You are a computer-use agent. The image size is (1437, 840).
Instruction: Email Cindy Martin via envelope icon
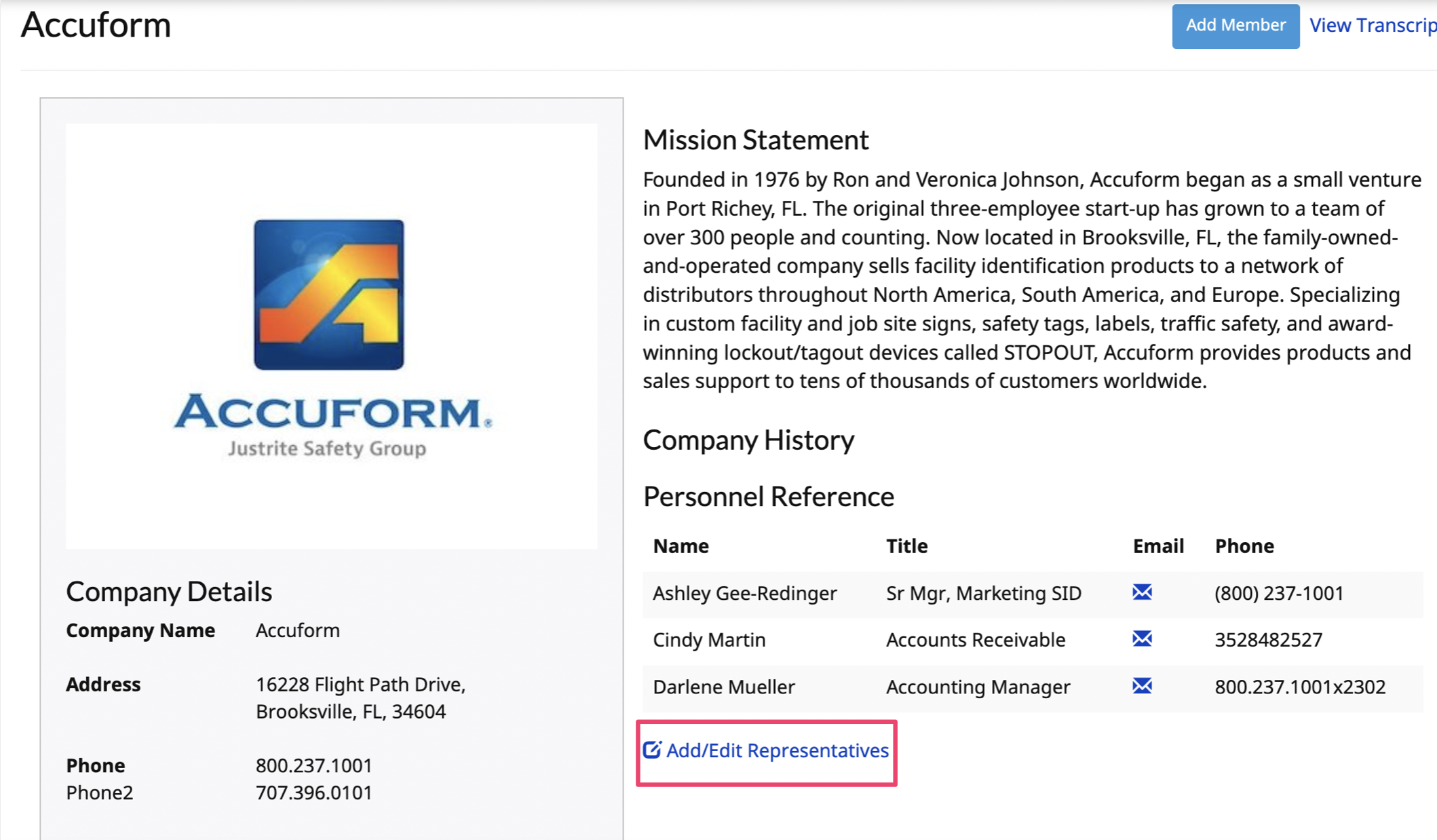tap(1142, 639)
